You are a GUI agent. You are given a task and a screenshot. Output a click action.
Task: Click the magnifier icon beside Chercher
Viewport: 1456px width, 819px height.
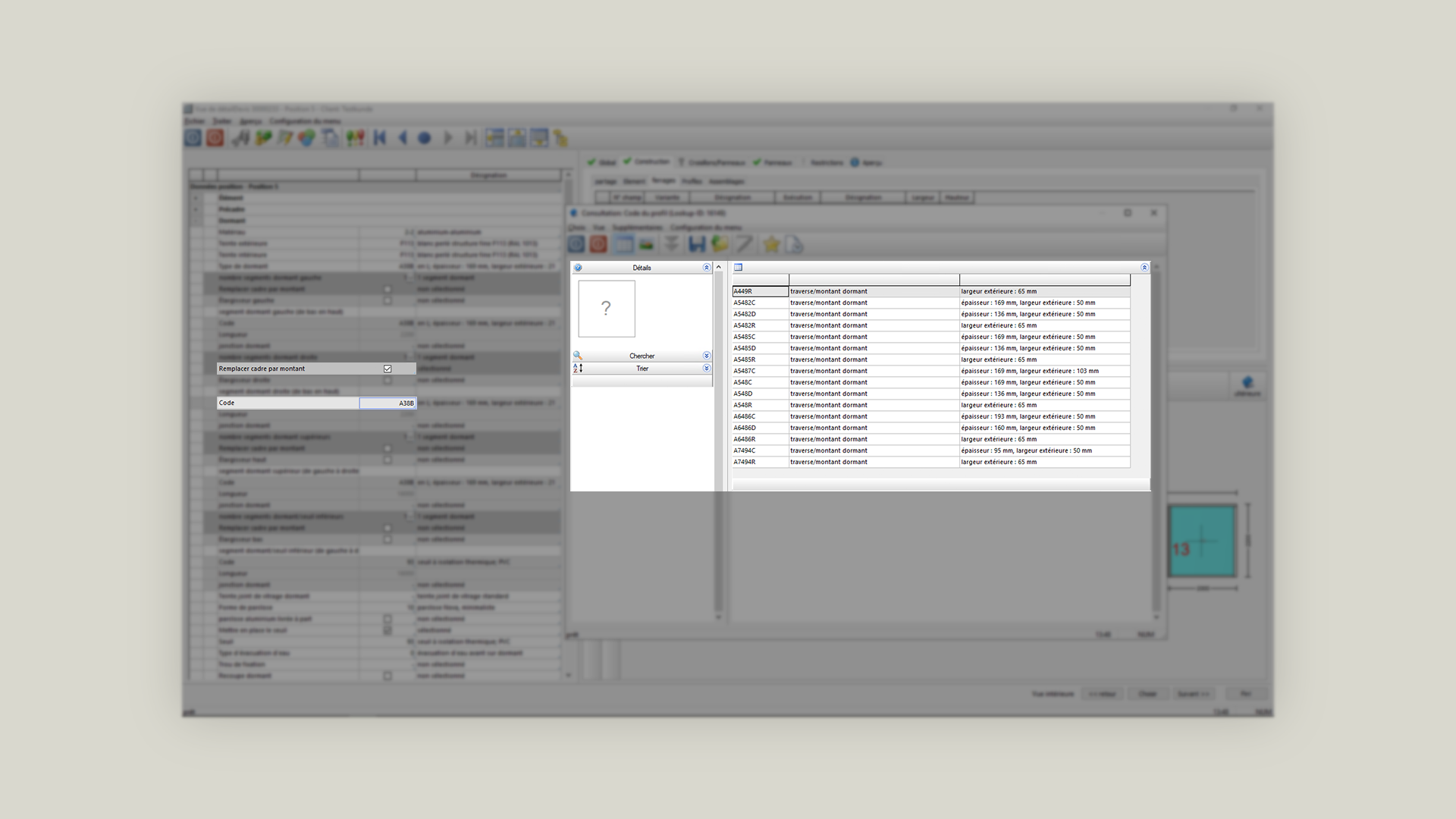click(x=578, y=356)
